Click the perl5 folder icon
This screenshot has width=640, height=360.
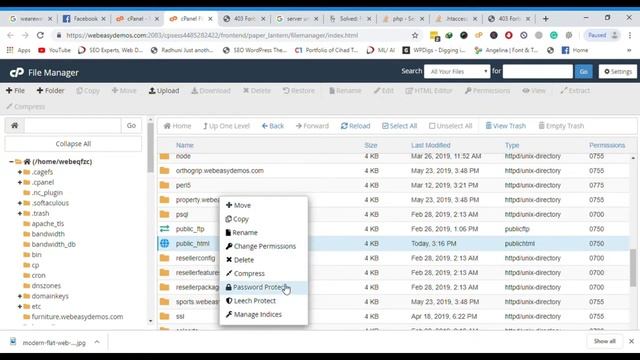click(x=164, y=185)
